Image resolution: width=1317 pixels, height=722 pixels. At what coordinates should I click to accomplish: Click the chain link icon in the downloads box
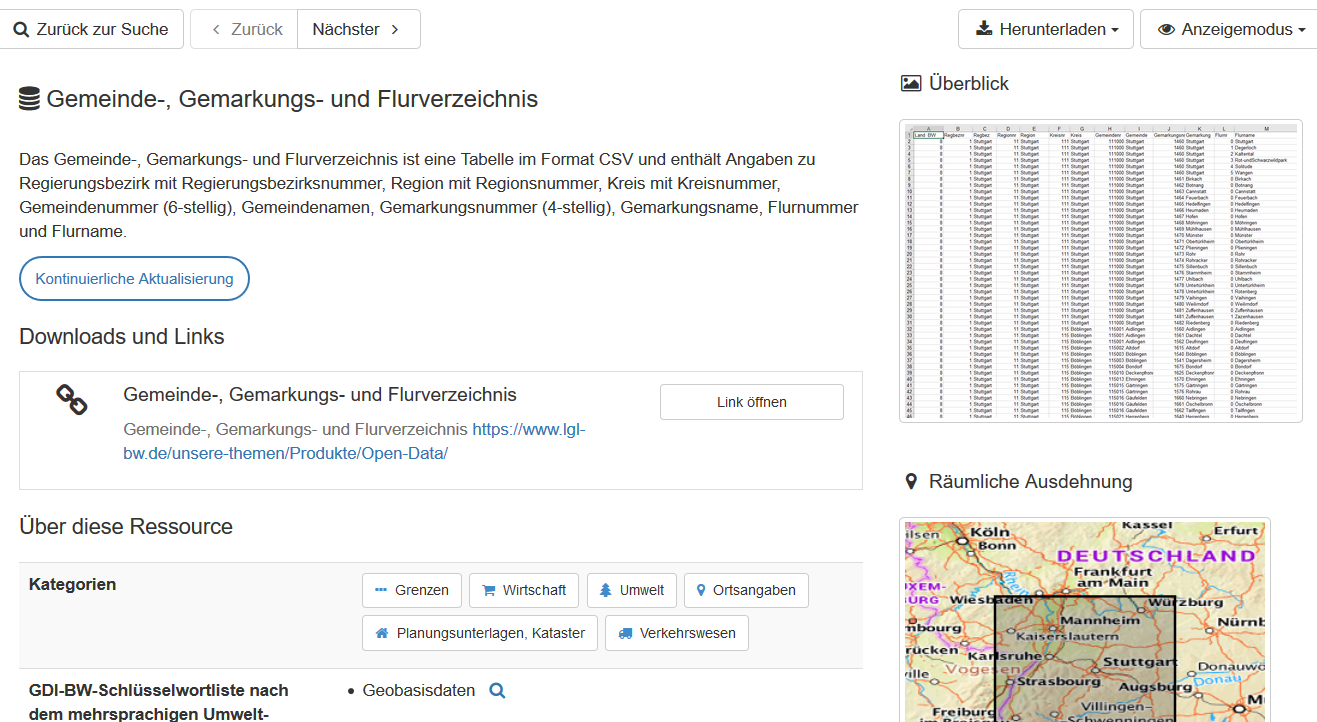(71, 400)
